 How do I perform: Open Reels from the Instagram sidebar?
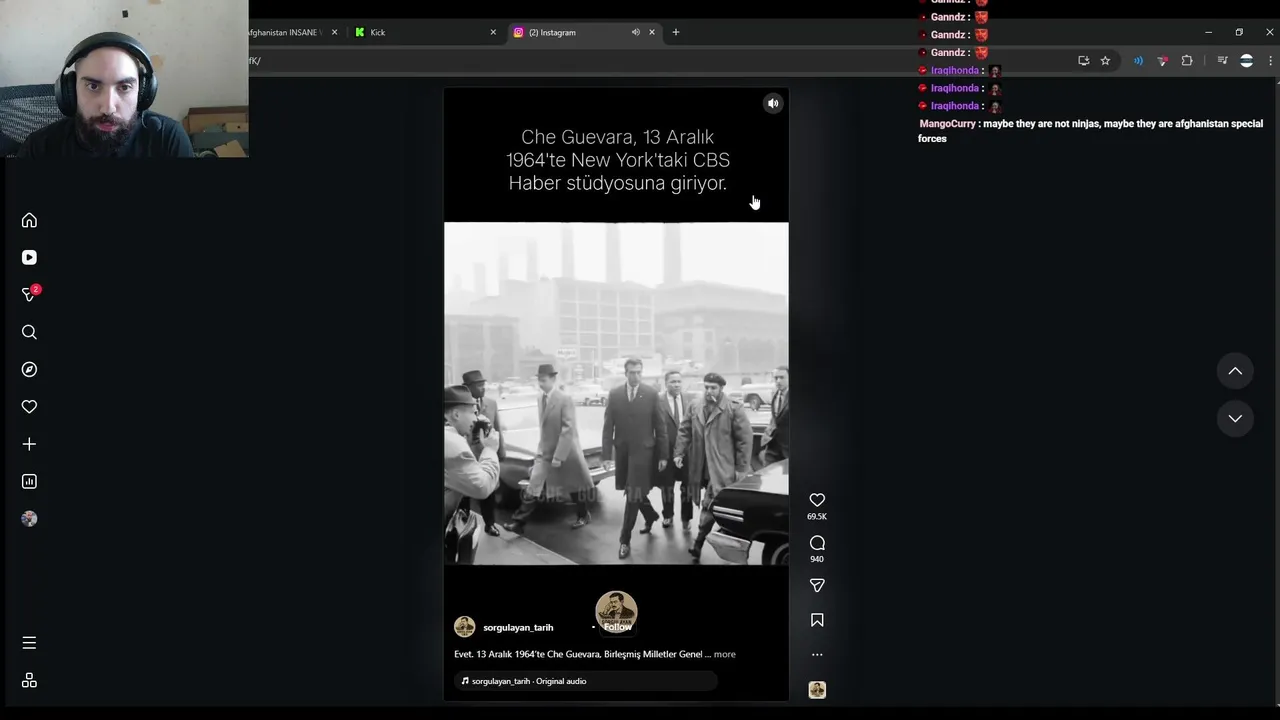[29, 257]
